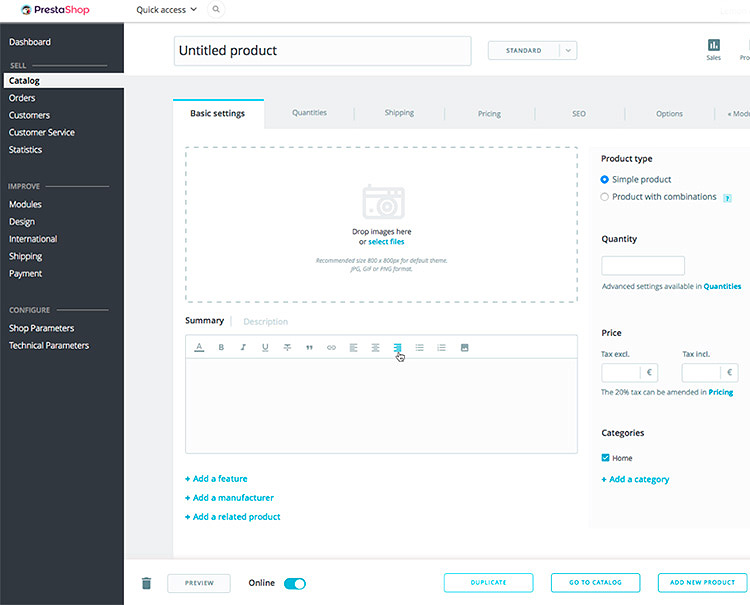
Task: Apply underline formatting in the editor
Action: pos(265,348)
